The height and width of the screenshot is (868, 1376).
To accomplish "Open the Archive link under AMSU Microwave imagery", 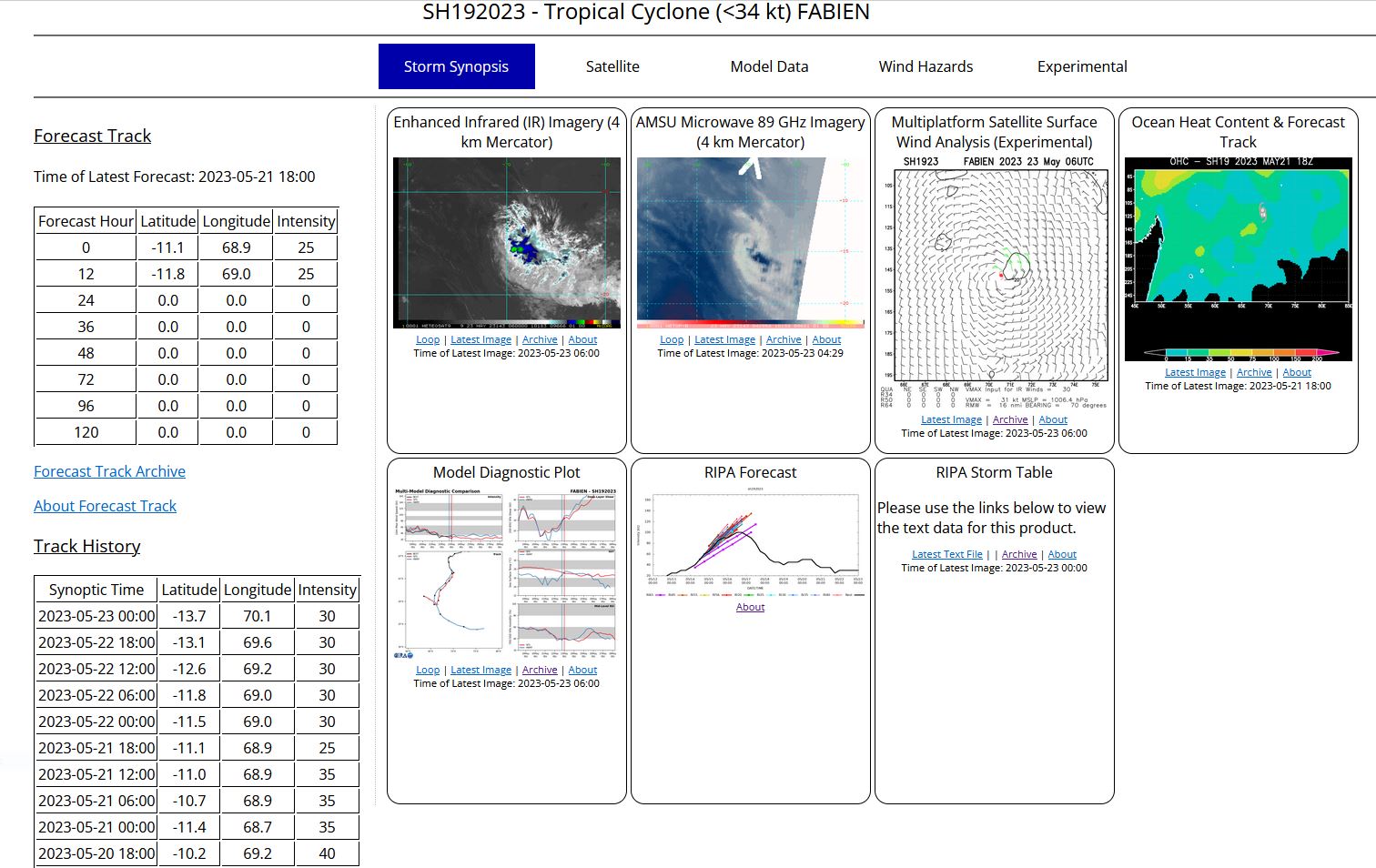I will click(784, 339).
